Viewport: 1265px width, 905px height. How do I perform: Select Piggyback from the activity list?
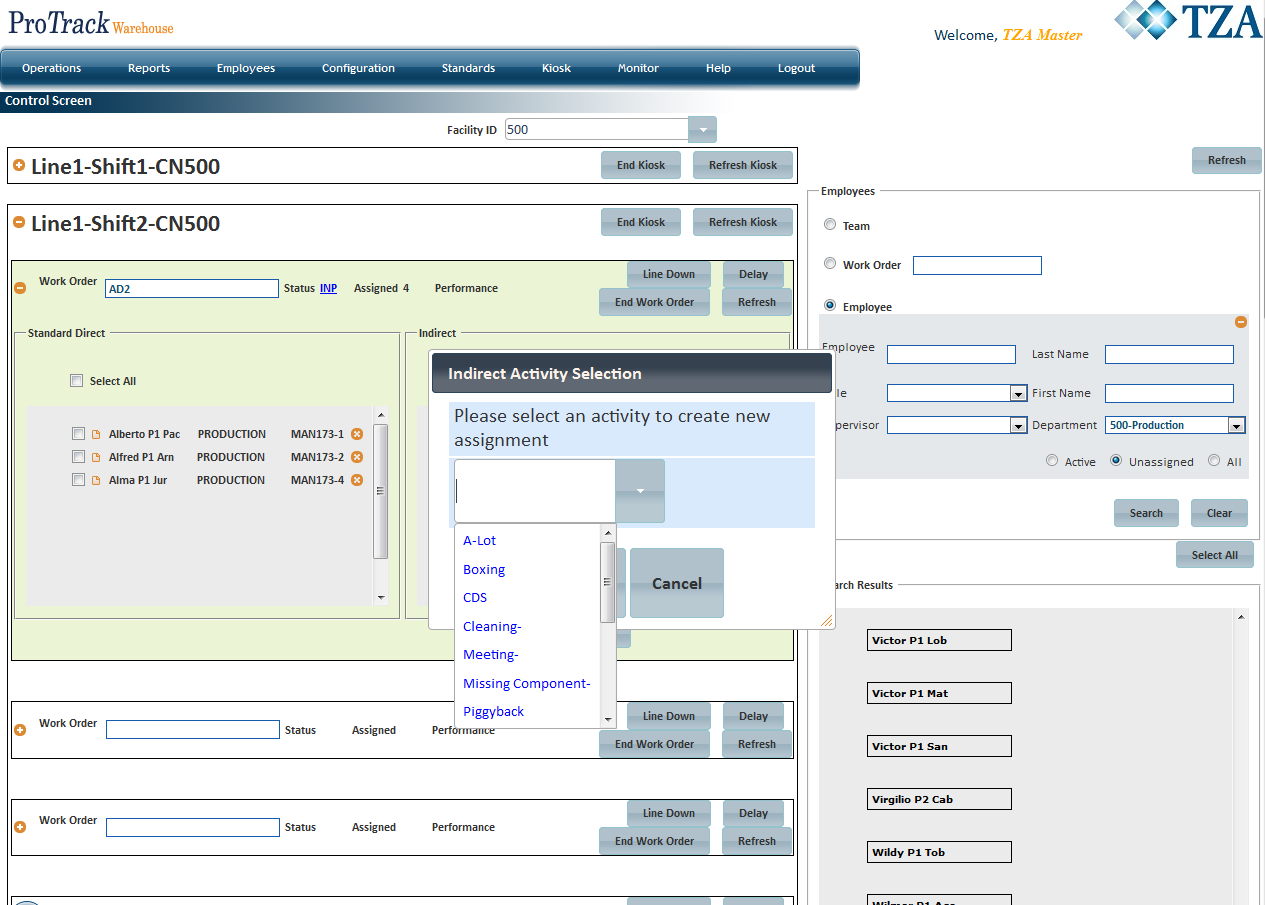click(x=494, y=711)
